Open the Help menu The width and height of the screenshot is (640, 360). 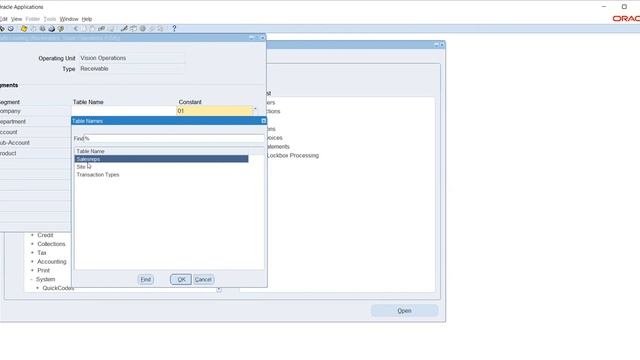(87, 19)
